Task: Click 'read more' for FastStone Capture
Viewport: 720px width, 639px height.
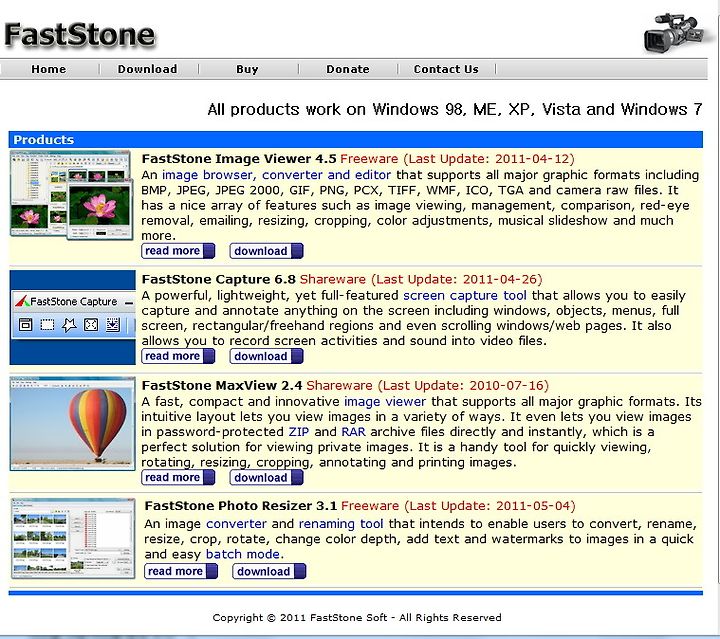Action: coord(178,356)
